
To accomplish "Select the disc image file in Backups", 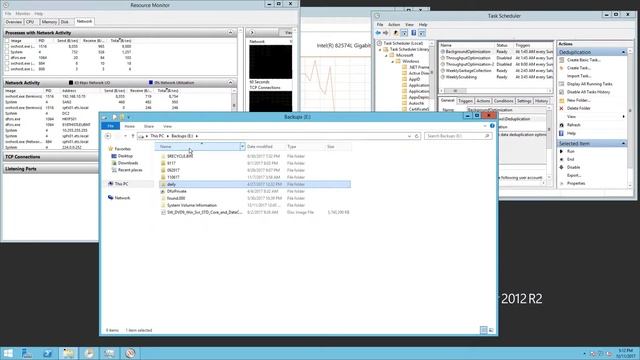I will [204, 213].
